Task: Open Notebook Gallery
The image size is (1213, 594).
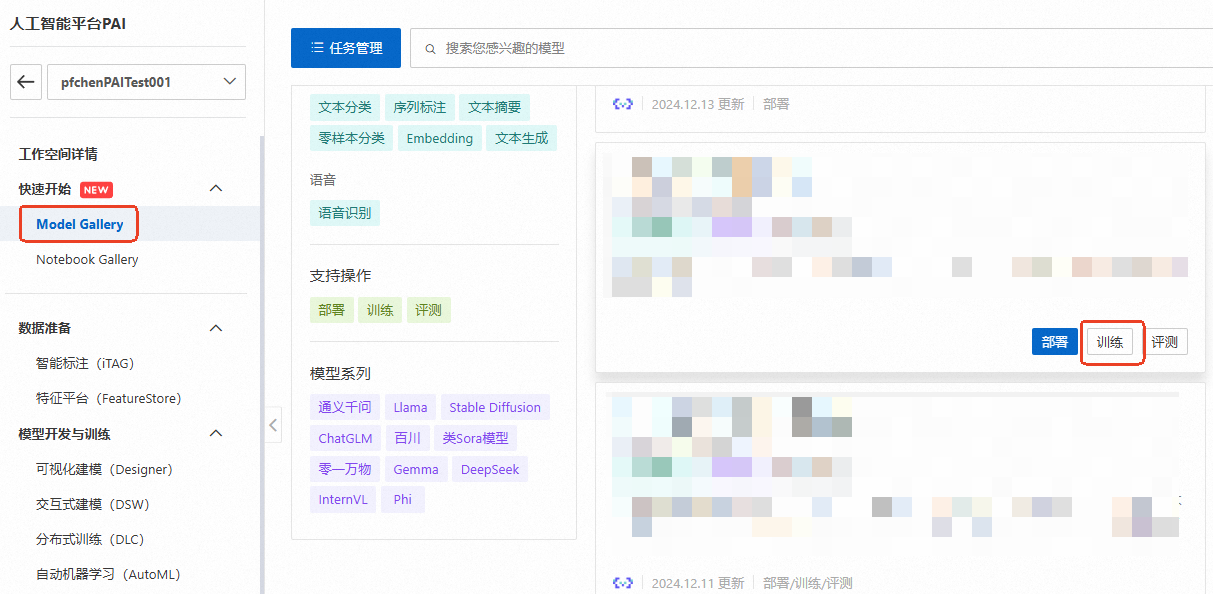Action: 87,259
